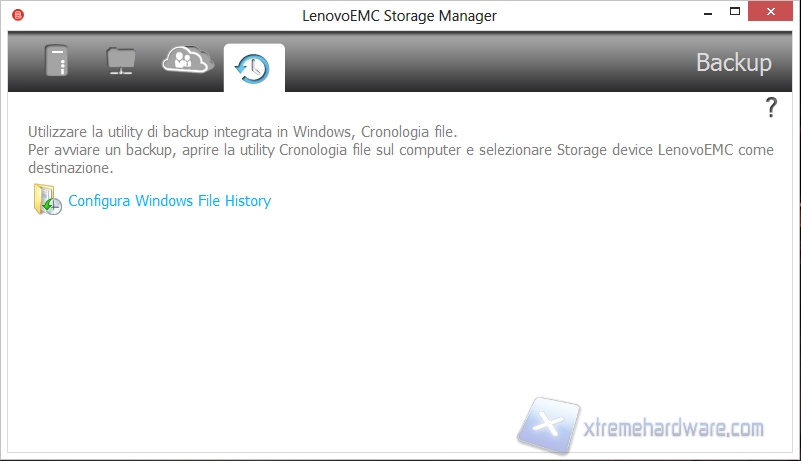
Task: Open Configura Windows File History link
Action: [x=169, y=201]
